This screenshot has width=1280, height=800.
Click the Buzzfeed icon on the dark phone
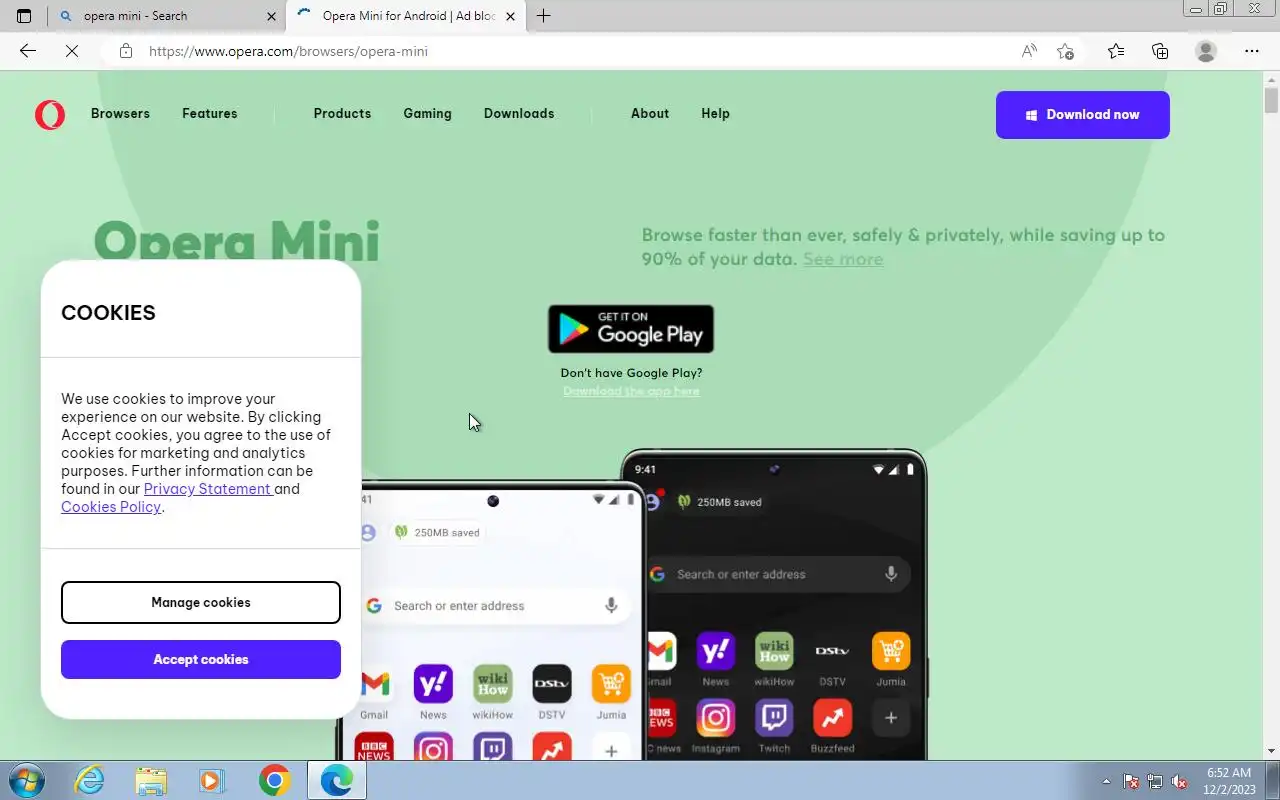coord(832,717)
